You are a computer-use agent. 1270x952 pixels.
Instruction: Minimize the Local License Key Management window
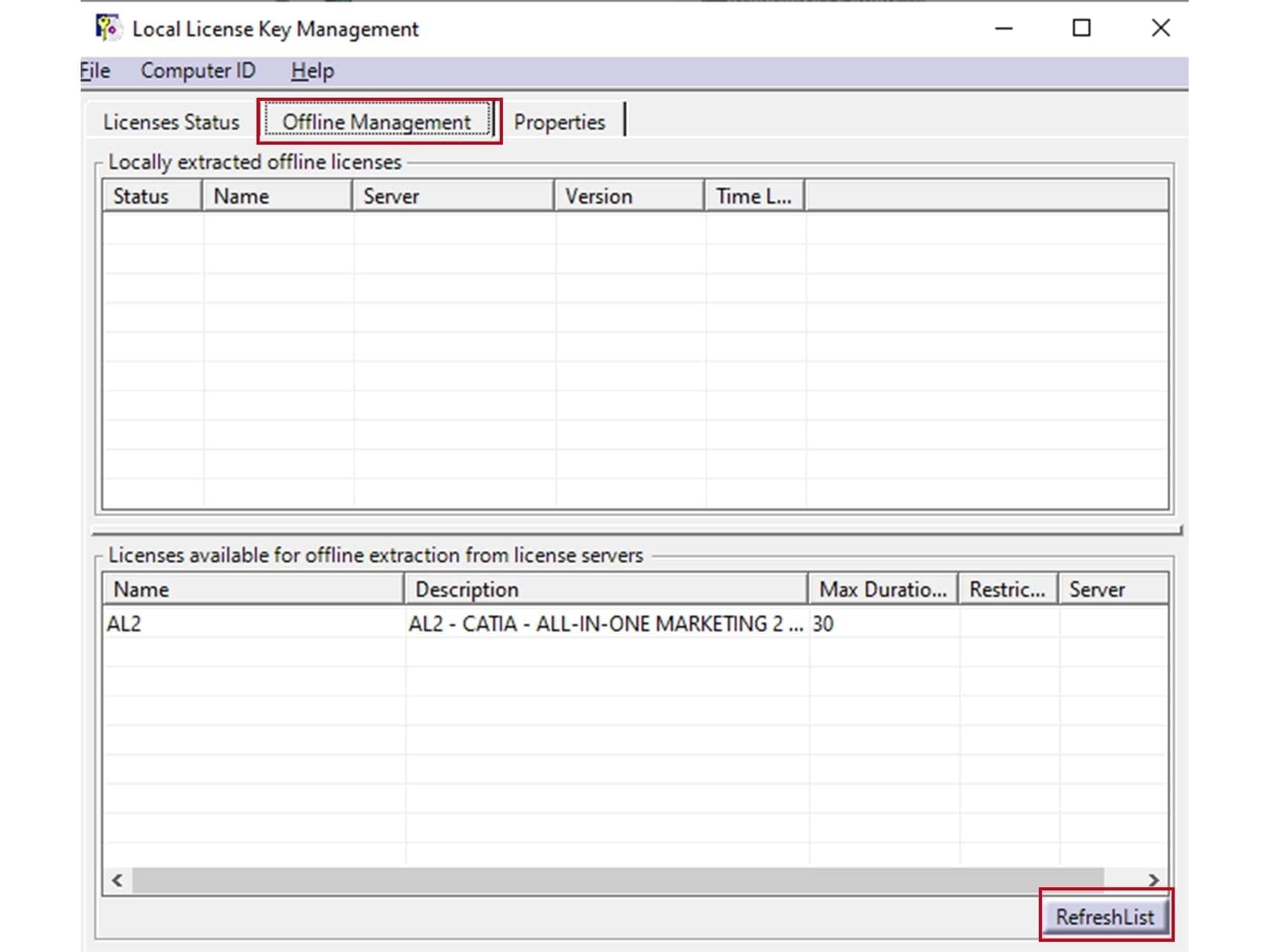tap(1003, 29)
